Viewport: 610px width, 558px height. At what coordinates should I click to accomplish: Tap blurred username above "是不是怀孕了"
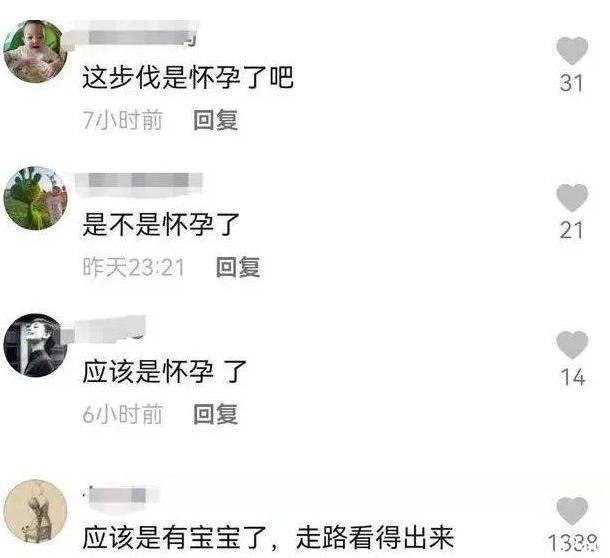pyautogui.click(x=138, y=182)
